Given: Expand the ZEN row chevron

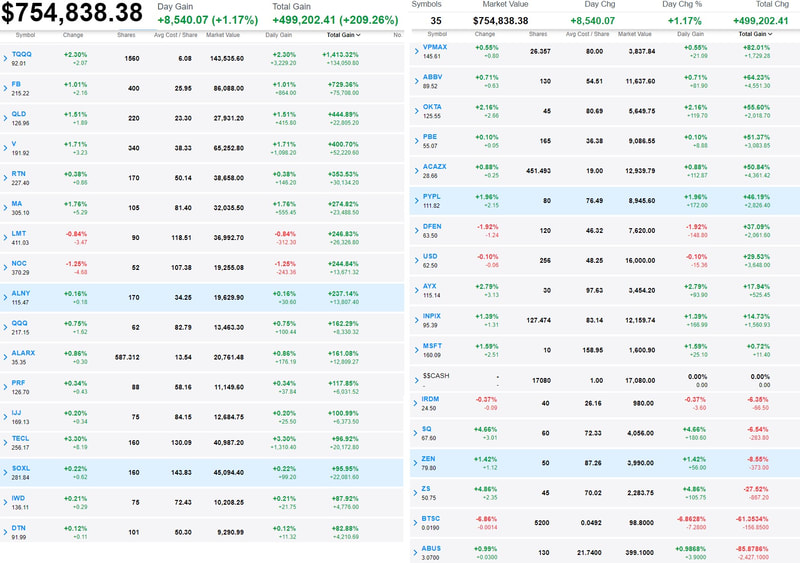Looking at the screenshot, I should (415, 463).
